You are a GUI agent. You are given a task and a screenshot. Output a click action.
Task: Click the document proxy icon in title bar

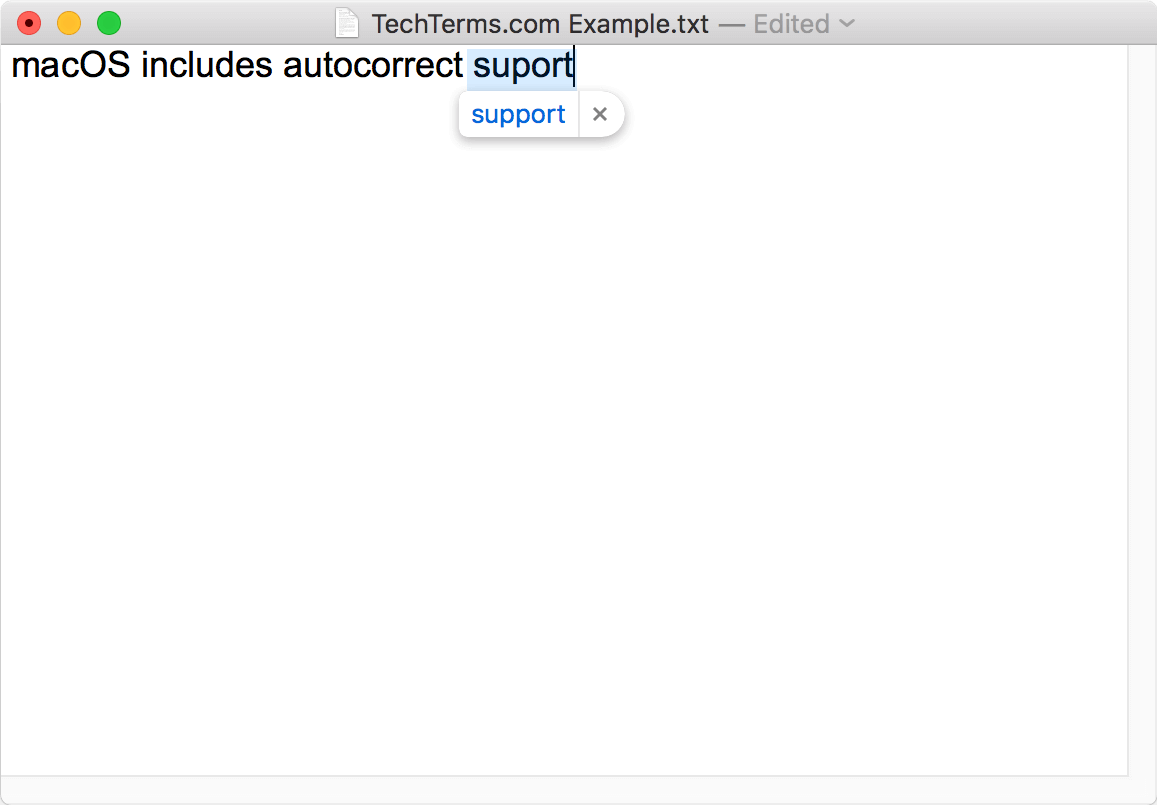point(347,23)
